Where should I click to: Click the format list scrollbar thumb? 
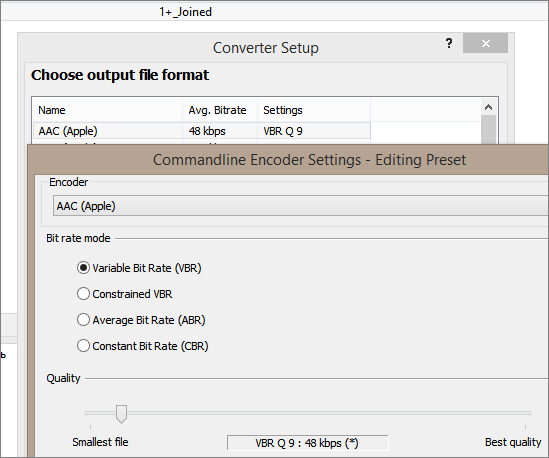[488, 130]
